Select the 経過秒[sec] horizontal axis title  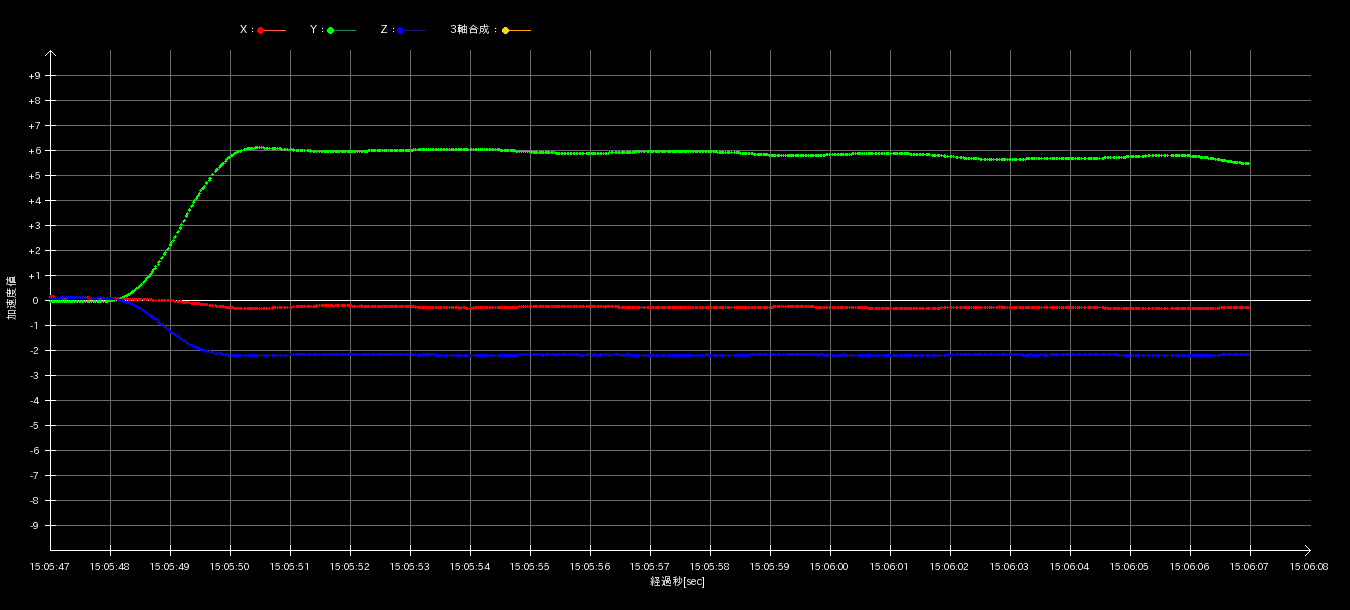click(x=677, y=582)
